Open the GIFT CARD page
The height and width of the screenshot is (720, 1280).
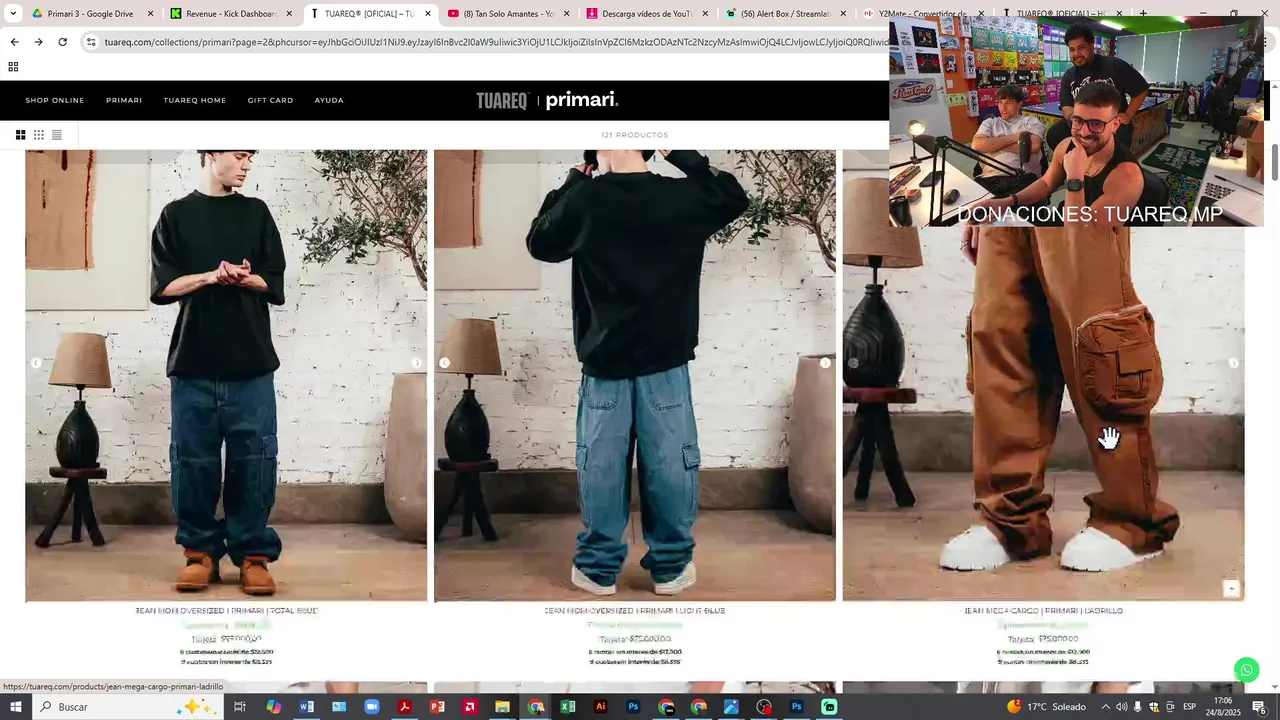pyautogui.click(x=271, y=100)
